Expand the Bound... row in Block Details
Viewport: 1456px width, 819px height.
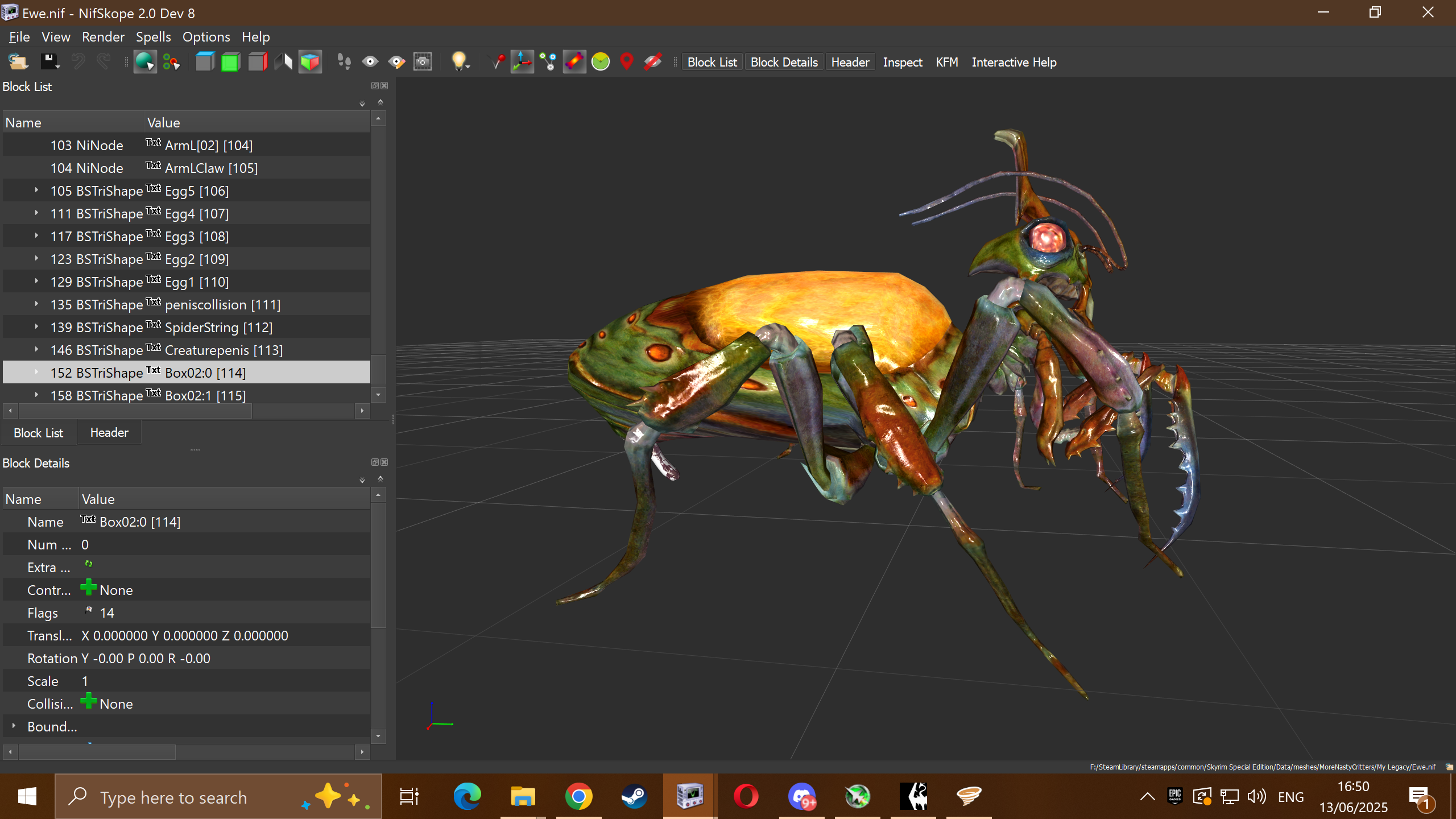click(14, 726)
